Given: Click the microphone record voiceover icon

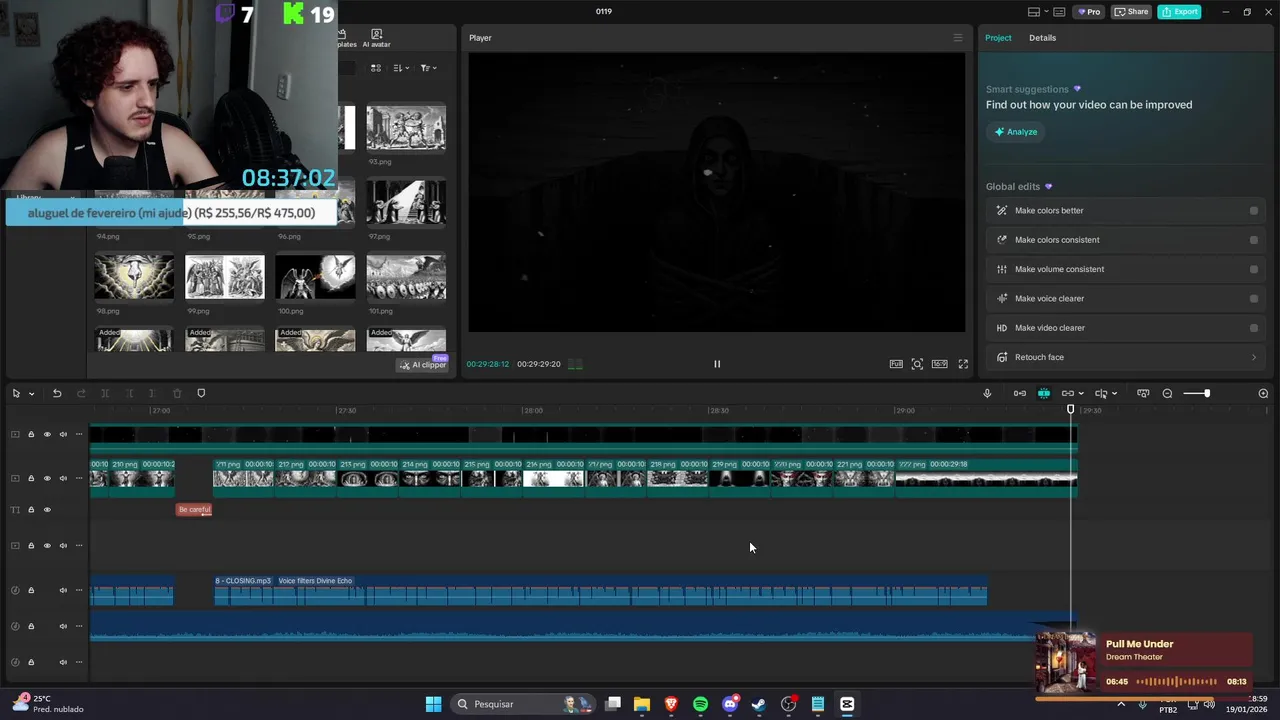Looking at the screenshot, I should [x=987, y=393].
